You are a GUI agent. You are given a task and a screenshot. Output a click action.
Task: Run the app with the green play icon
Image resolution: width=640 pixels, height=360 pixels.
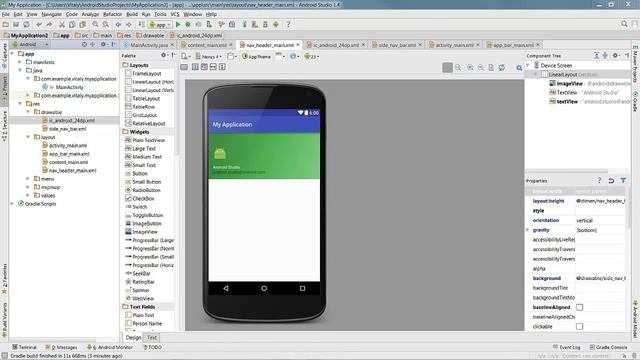(x=178, y=25)
